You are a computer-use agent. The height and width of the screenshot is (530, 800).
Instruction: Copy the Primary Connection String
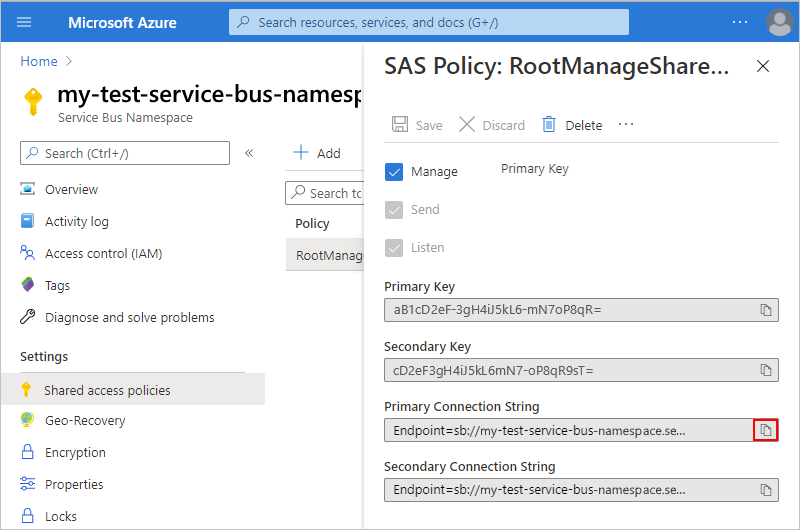click(x=766, y=430)
